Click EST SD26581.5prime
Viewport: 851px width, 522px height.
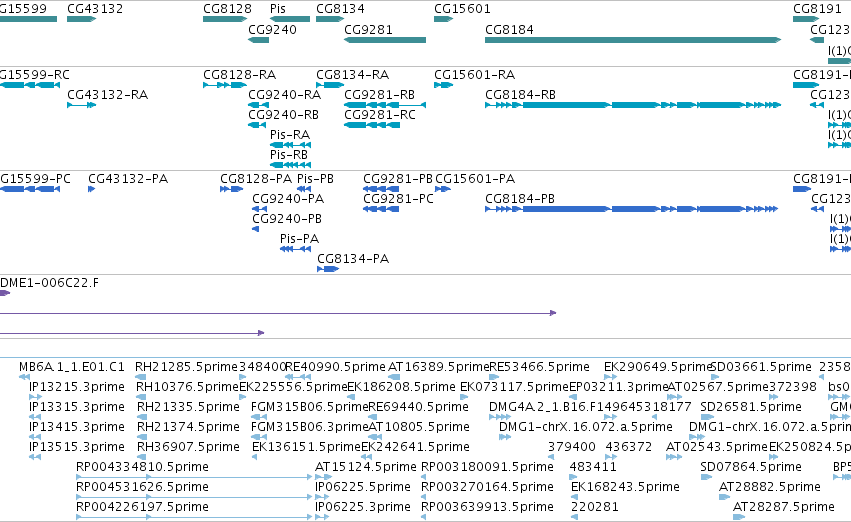tap(751, 407)
